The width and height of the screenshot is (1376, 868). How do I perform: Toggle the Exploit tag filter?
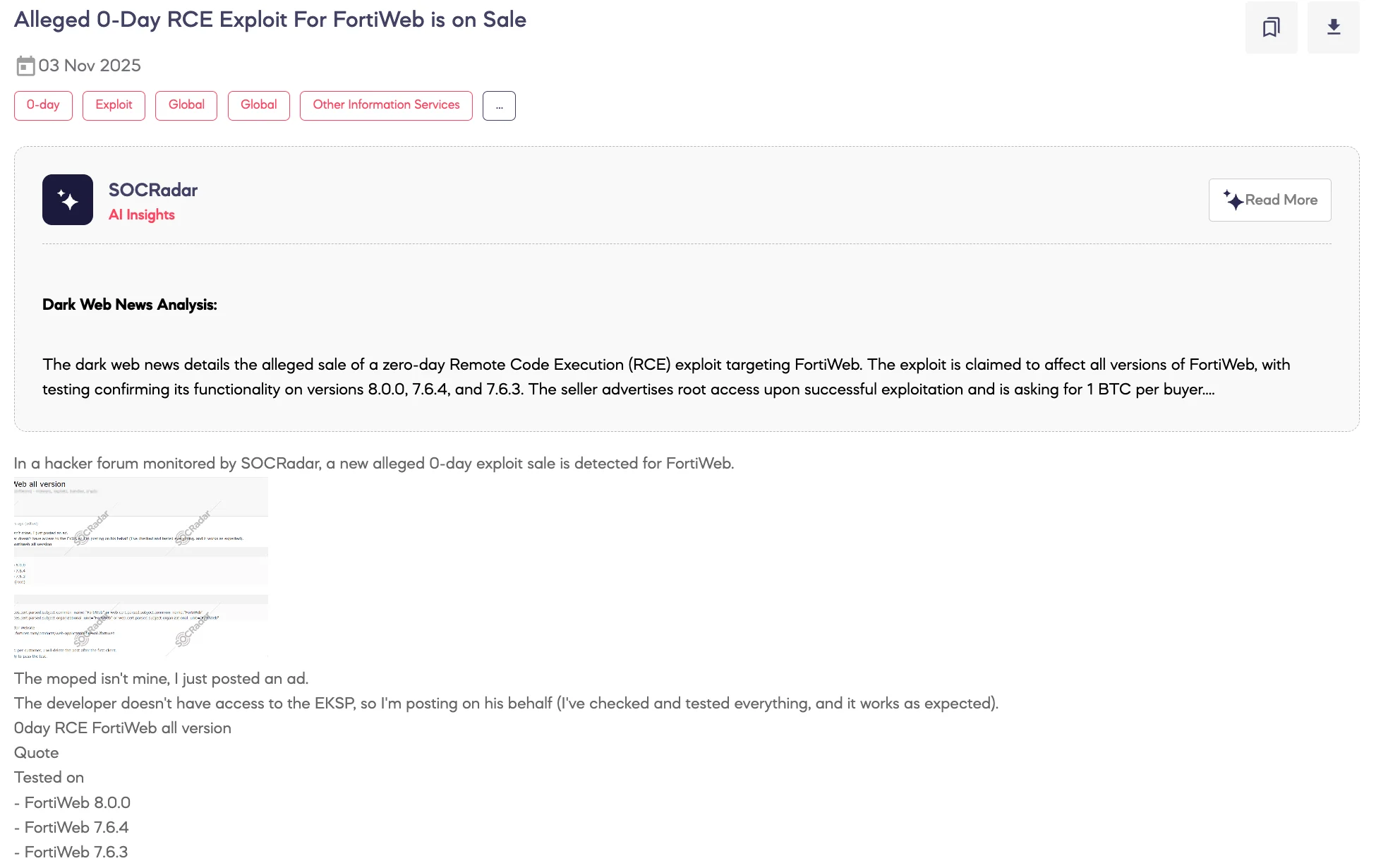[114, 105]
